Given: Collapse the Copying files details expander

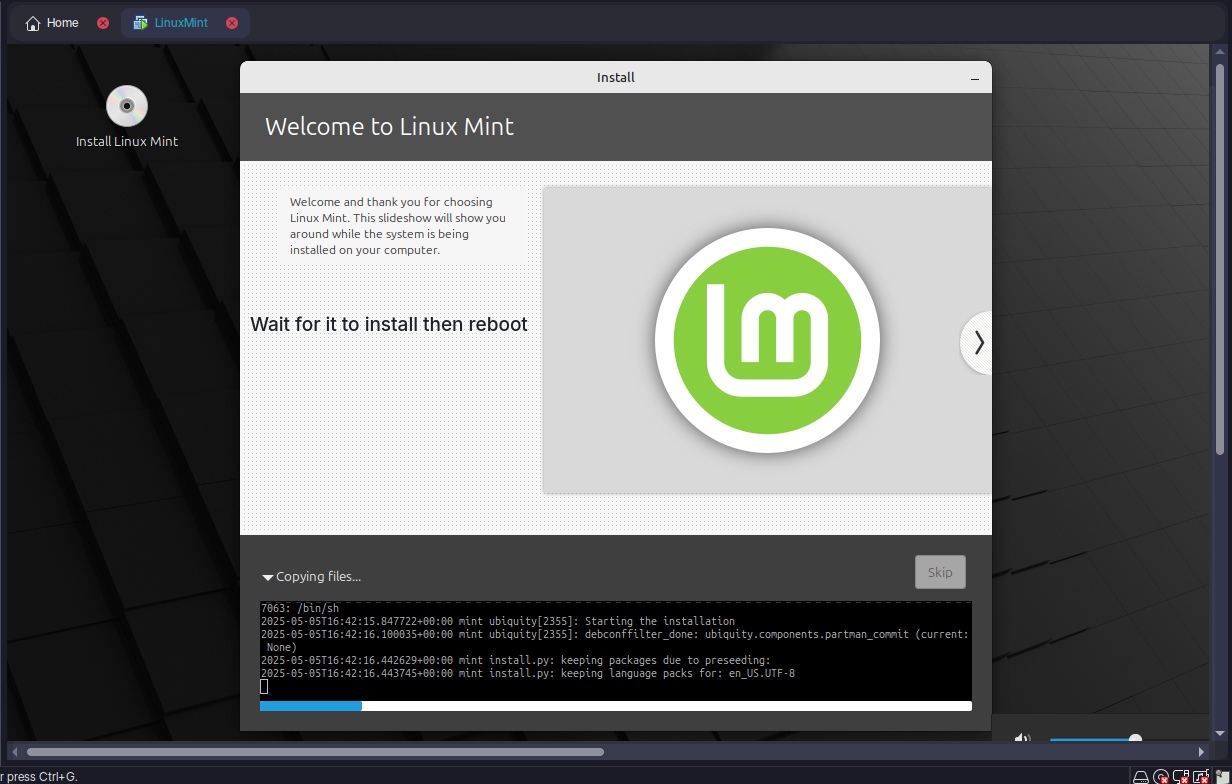Looking at the screenshot, I should click(x=268, y=577).
